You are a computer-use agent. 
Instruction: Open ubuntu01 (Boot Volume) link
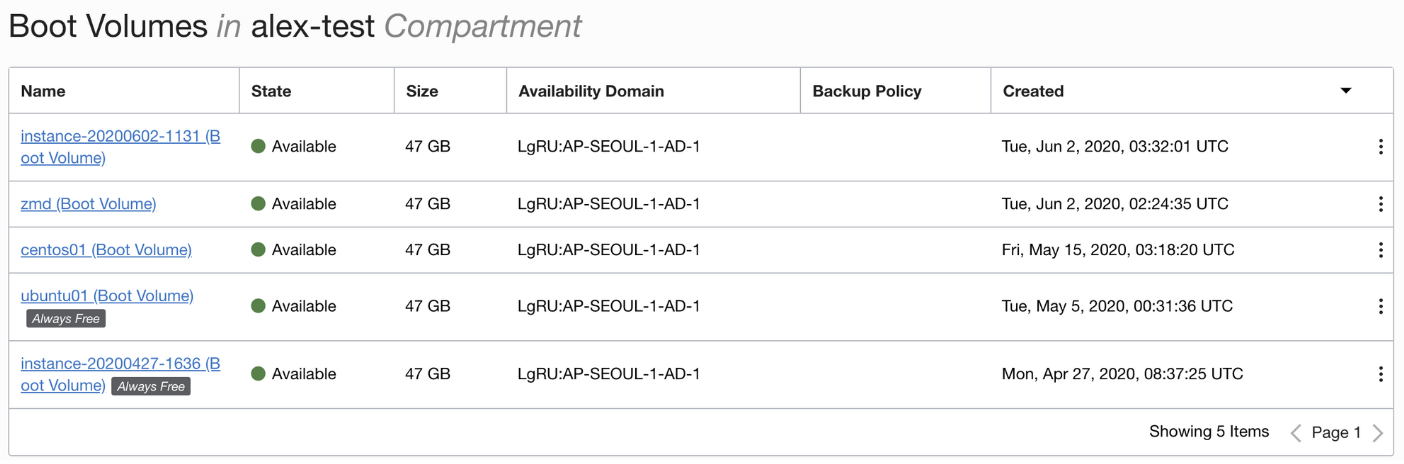click(107, 296)
